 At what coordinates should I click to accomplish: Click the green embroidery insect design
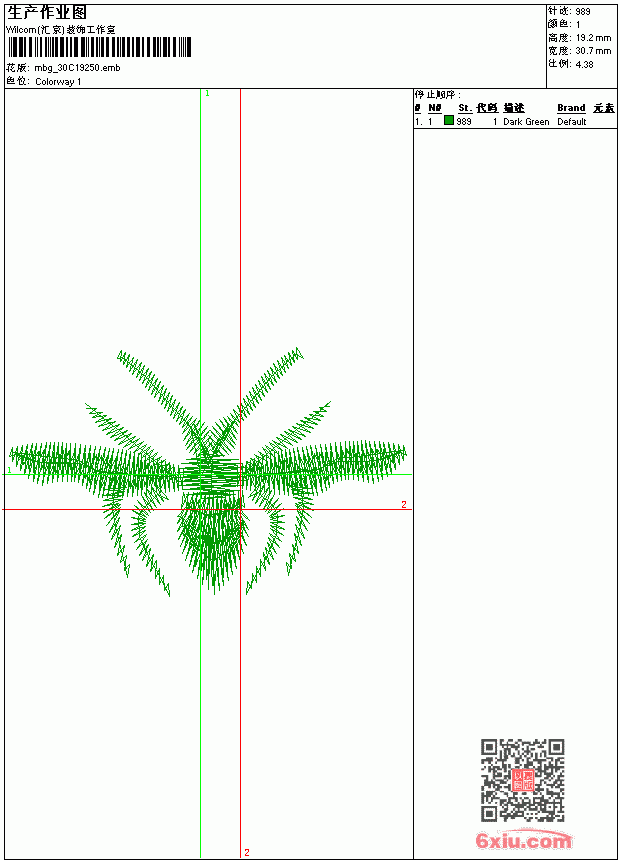[x=208, y=472]
